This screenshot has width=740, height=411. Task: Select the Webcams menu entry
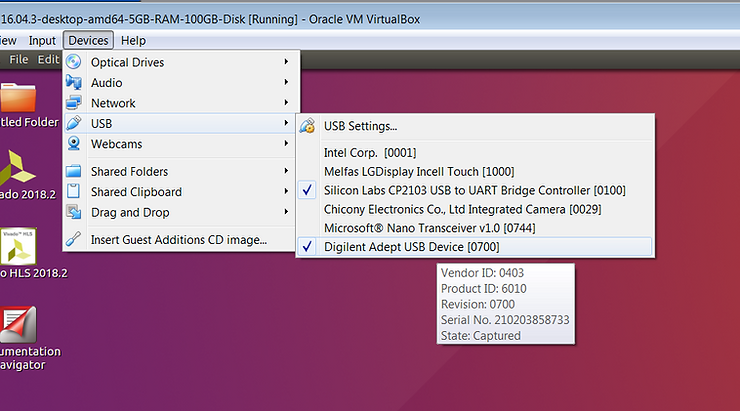click(x=181, y=143)
